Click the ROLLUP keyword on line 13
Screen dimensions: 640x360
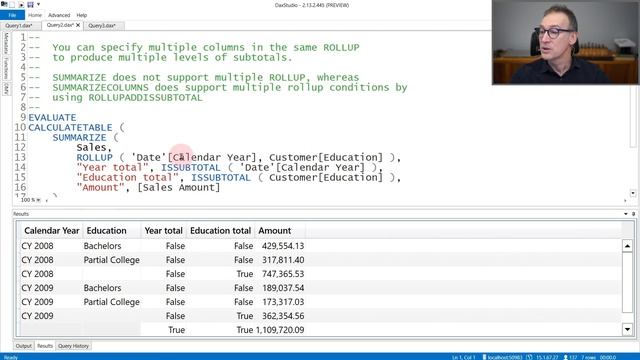pyautogui.click(x=94, y=157)
